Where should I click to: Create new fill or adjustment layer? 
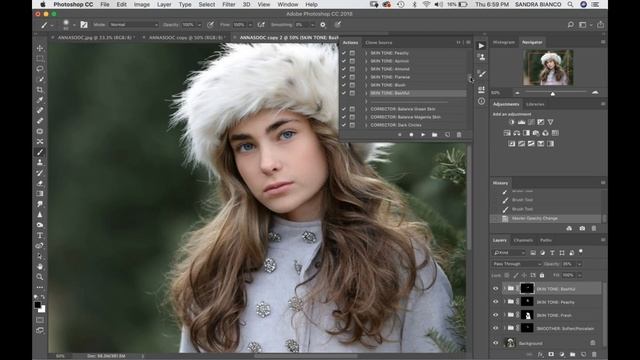(562, 355)
